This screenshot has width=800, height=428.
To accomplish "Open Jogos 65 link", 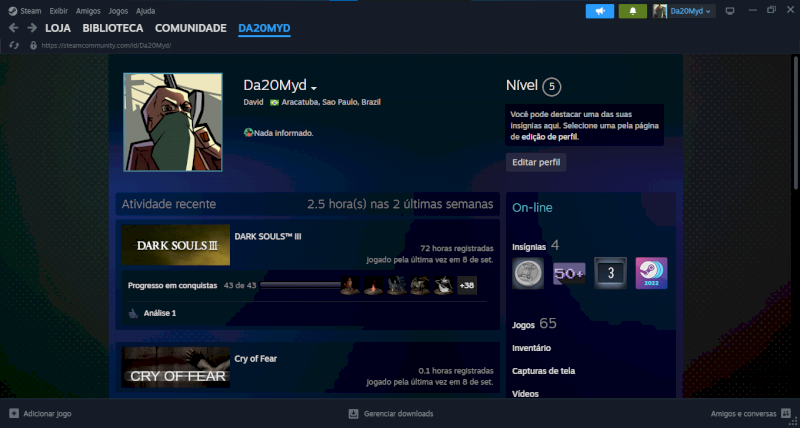I will (x=534, y=324).
